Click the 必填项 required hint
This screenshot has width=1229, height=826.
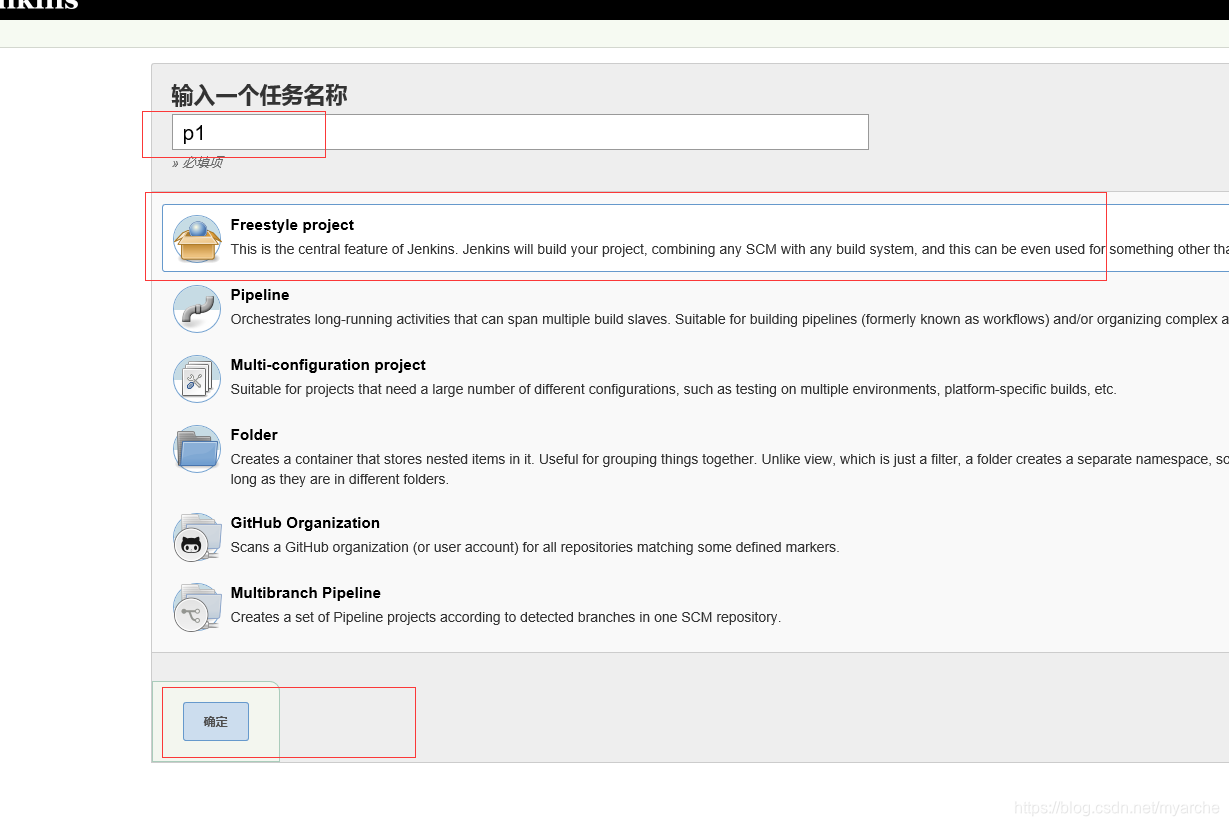pyautogui.click(x=198, y=162)
